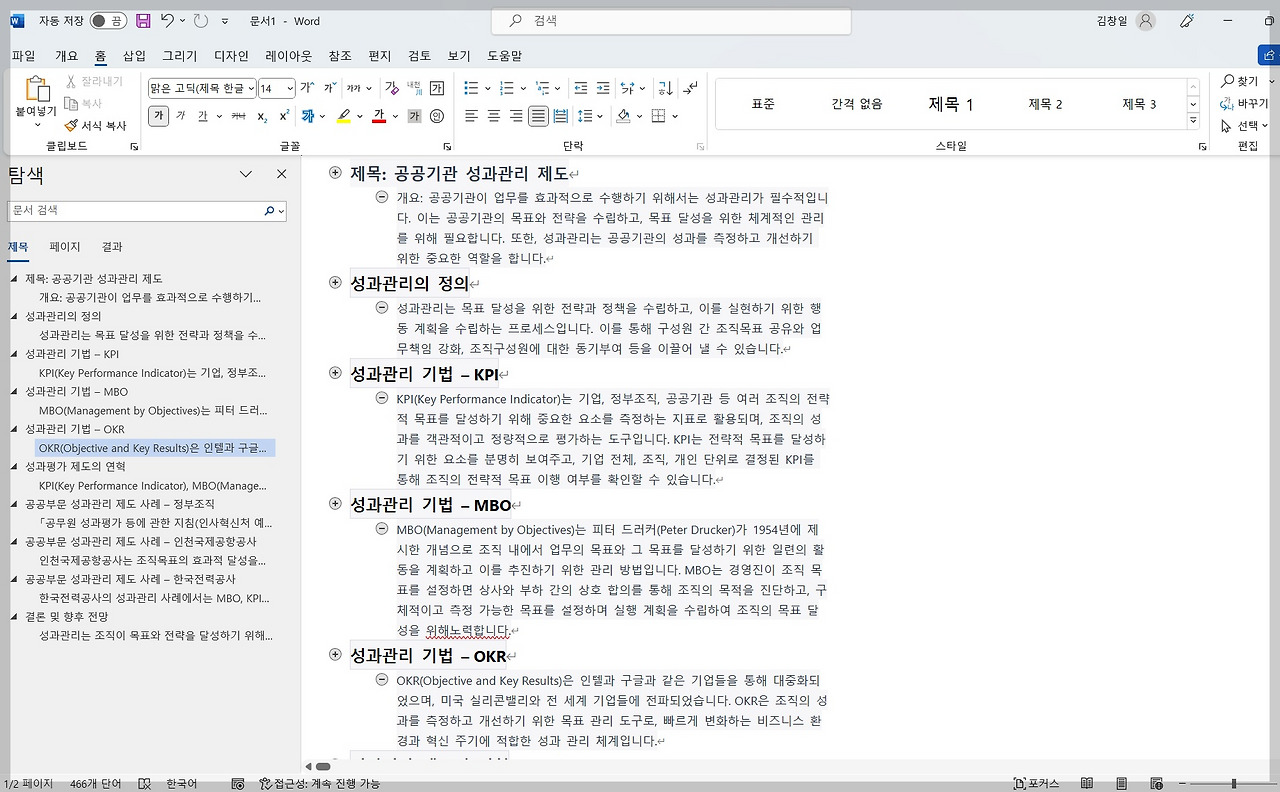Open the borders dropdown arrow
Image resolution: width=1280 pixels, height=792 pixels.
pos(675,116)
